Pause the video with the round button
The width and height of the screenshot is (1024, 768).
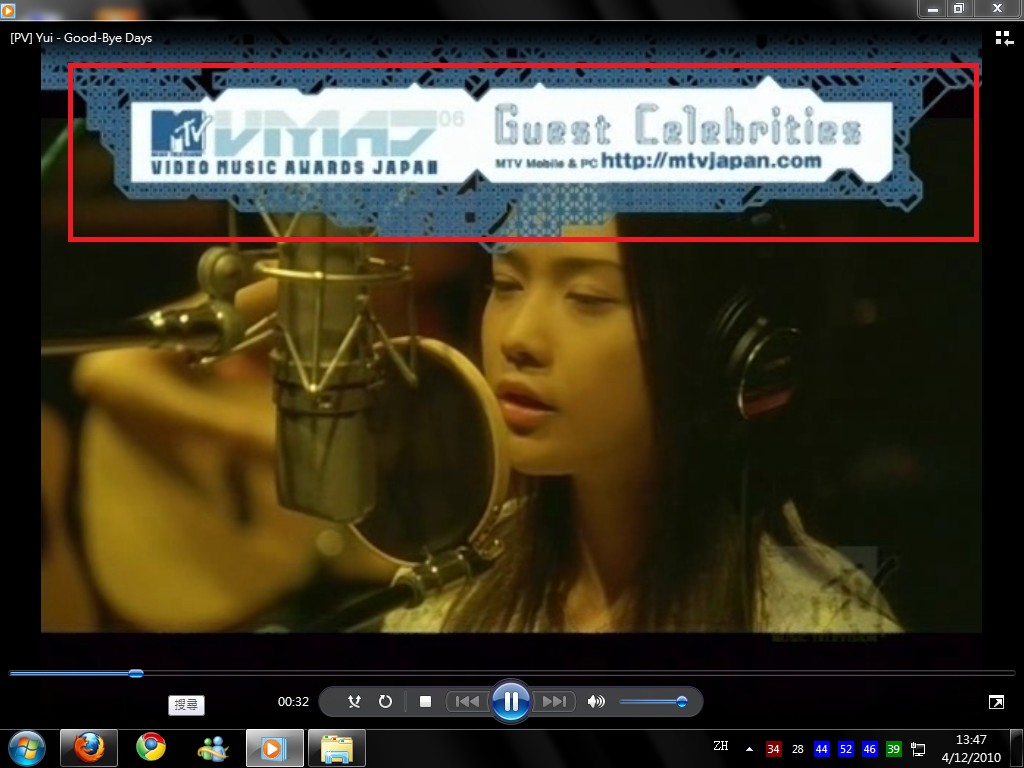511,701
